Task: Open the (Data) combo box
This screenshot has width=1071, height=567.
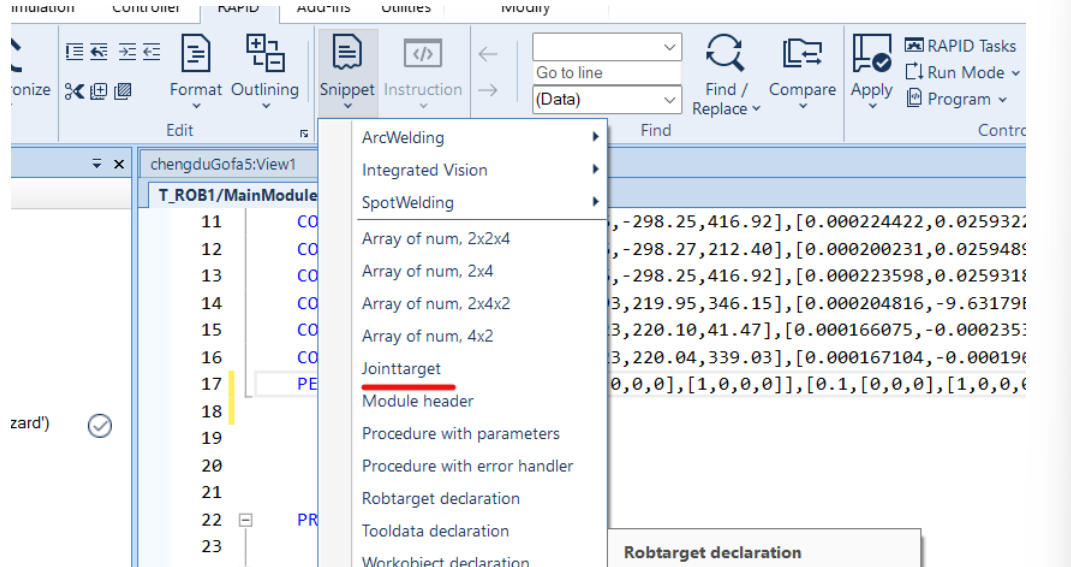Action: coord(606,100)
